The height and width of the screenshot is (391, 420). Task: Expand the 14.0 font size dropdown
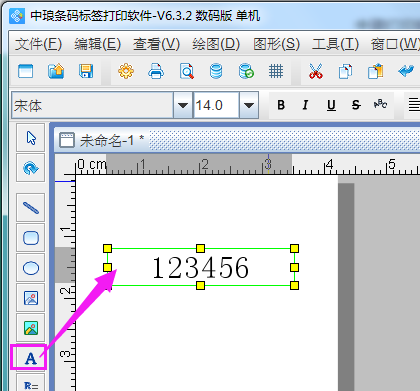click(x=249, y=105)
